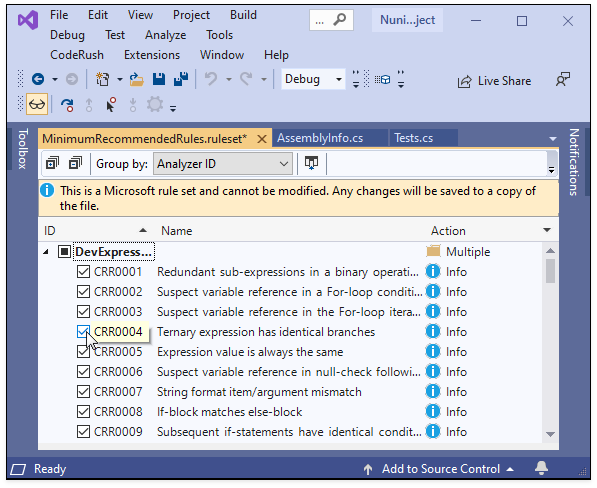Click the Save floppy disk icon
Screen dimensions: 597x488
pos(159,79)
